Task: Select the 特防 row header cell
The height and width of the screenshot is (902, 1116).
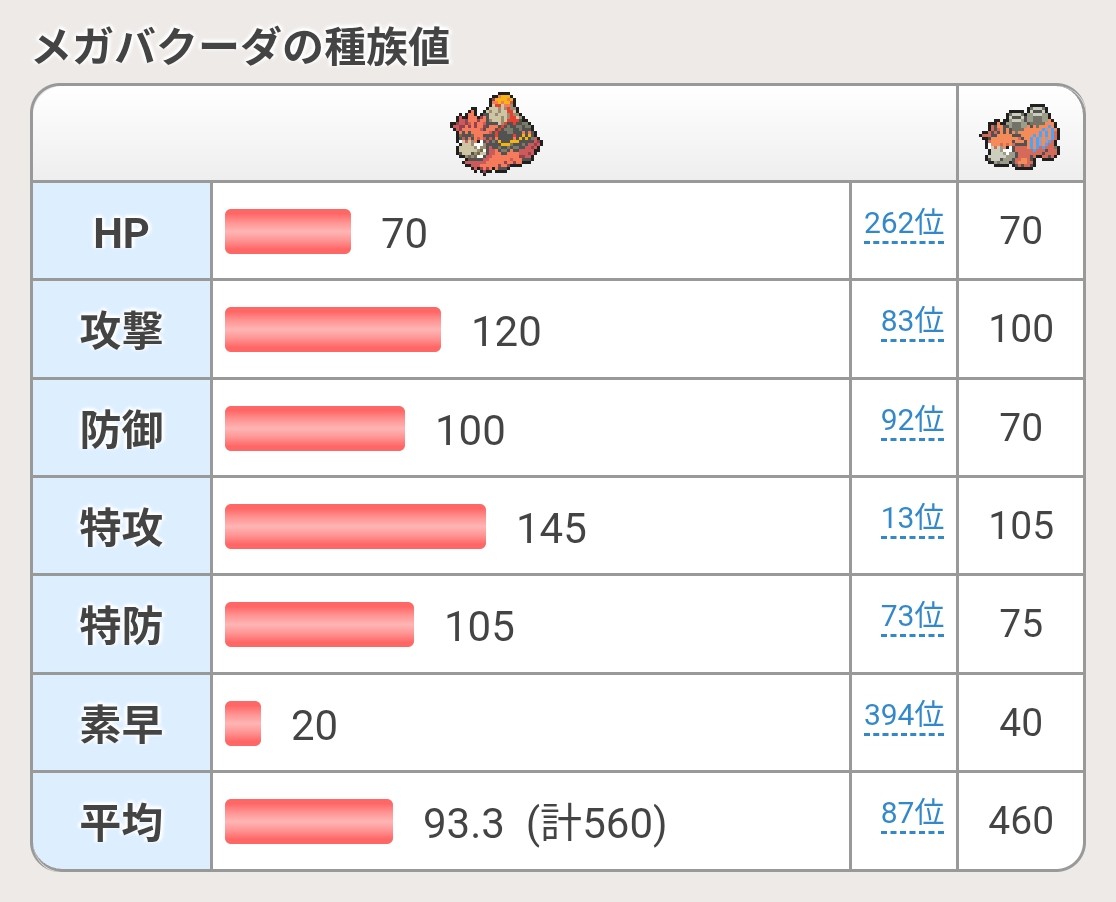Action: [x=122, y=624]
